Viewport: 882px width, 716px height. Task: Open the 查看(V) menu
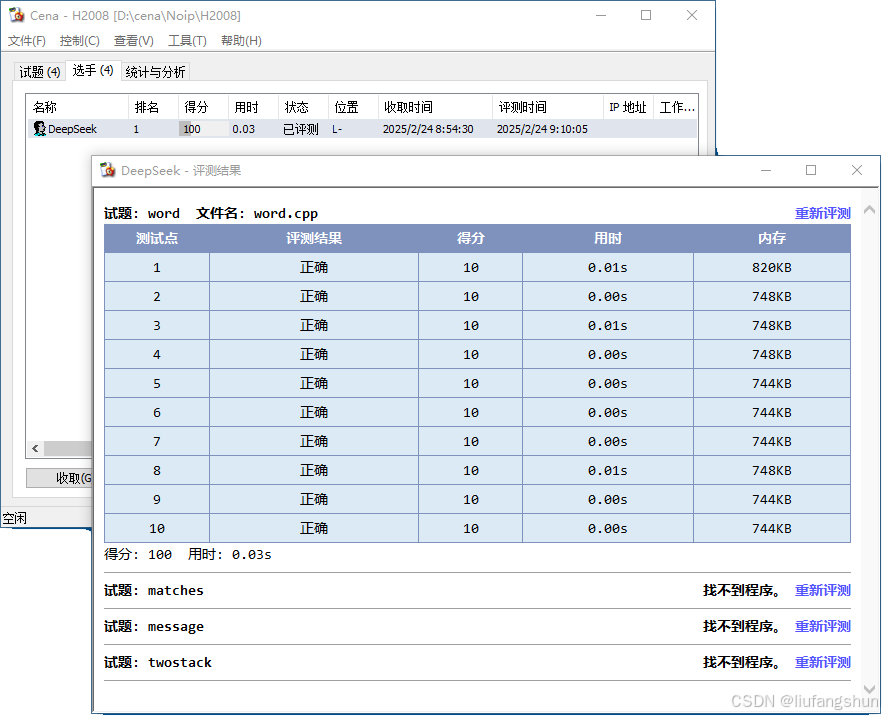click(x=133, y=40)
